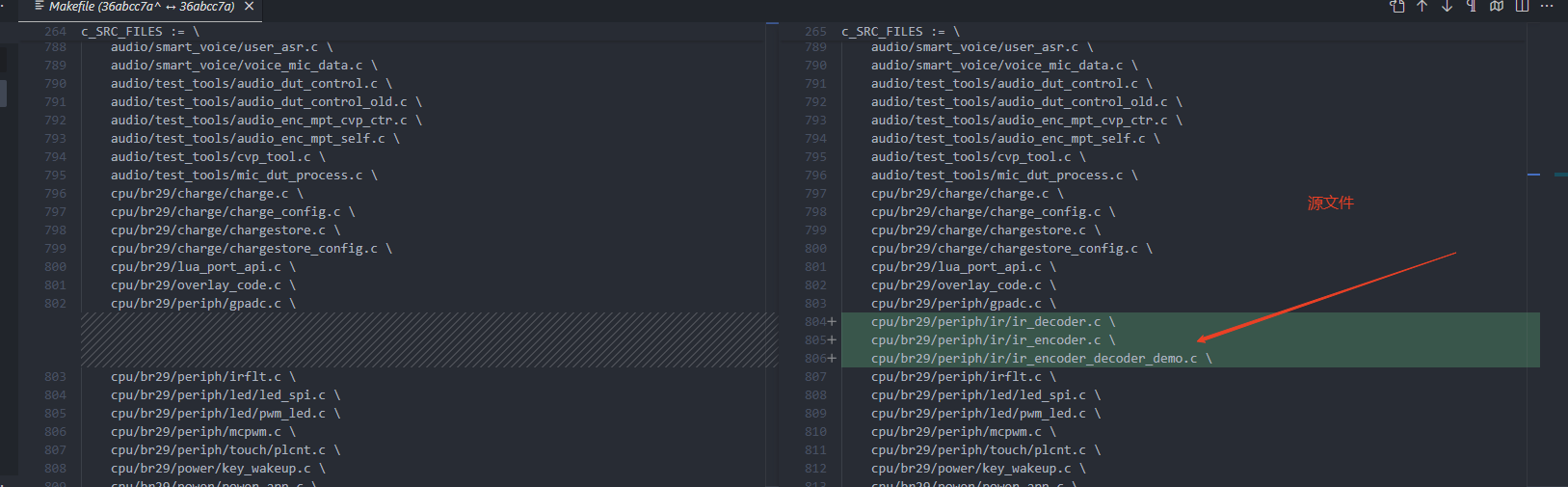
Task: Click right pane charge/charge.c line 797
Action: 968,194
